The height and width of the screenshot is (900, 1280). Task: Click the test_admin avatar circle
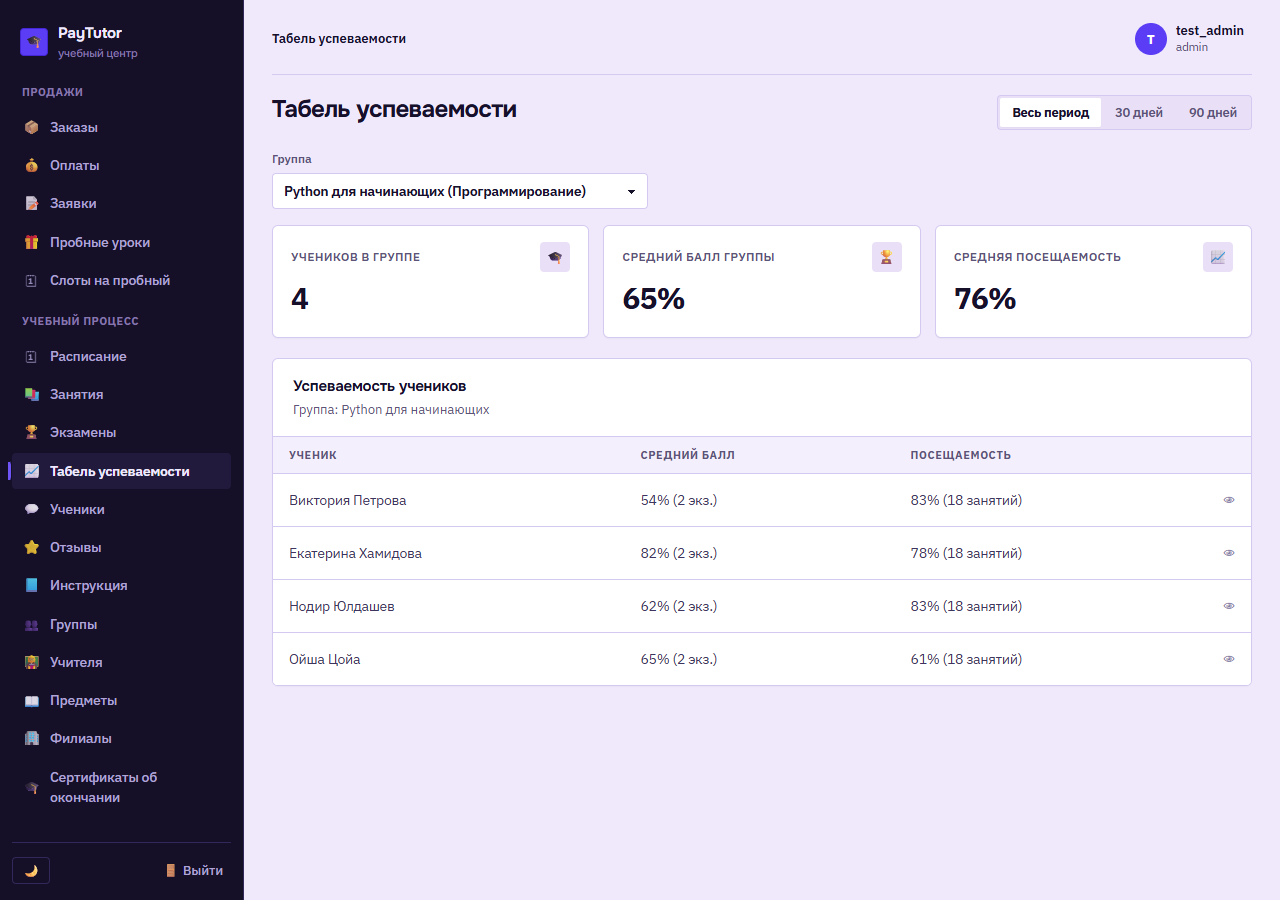(1151, 39)
